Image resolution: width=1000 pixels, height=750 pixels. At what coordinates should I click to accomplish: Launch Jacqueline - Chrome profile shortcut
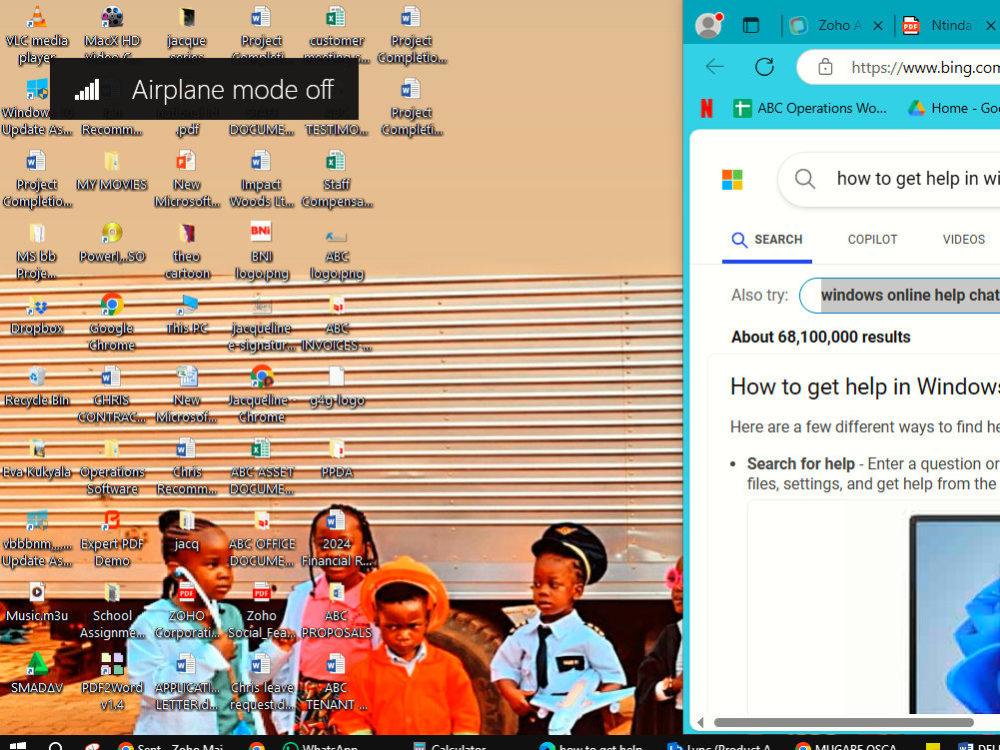pos(261,395)
